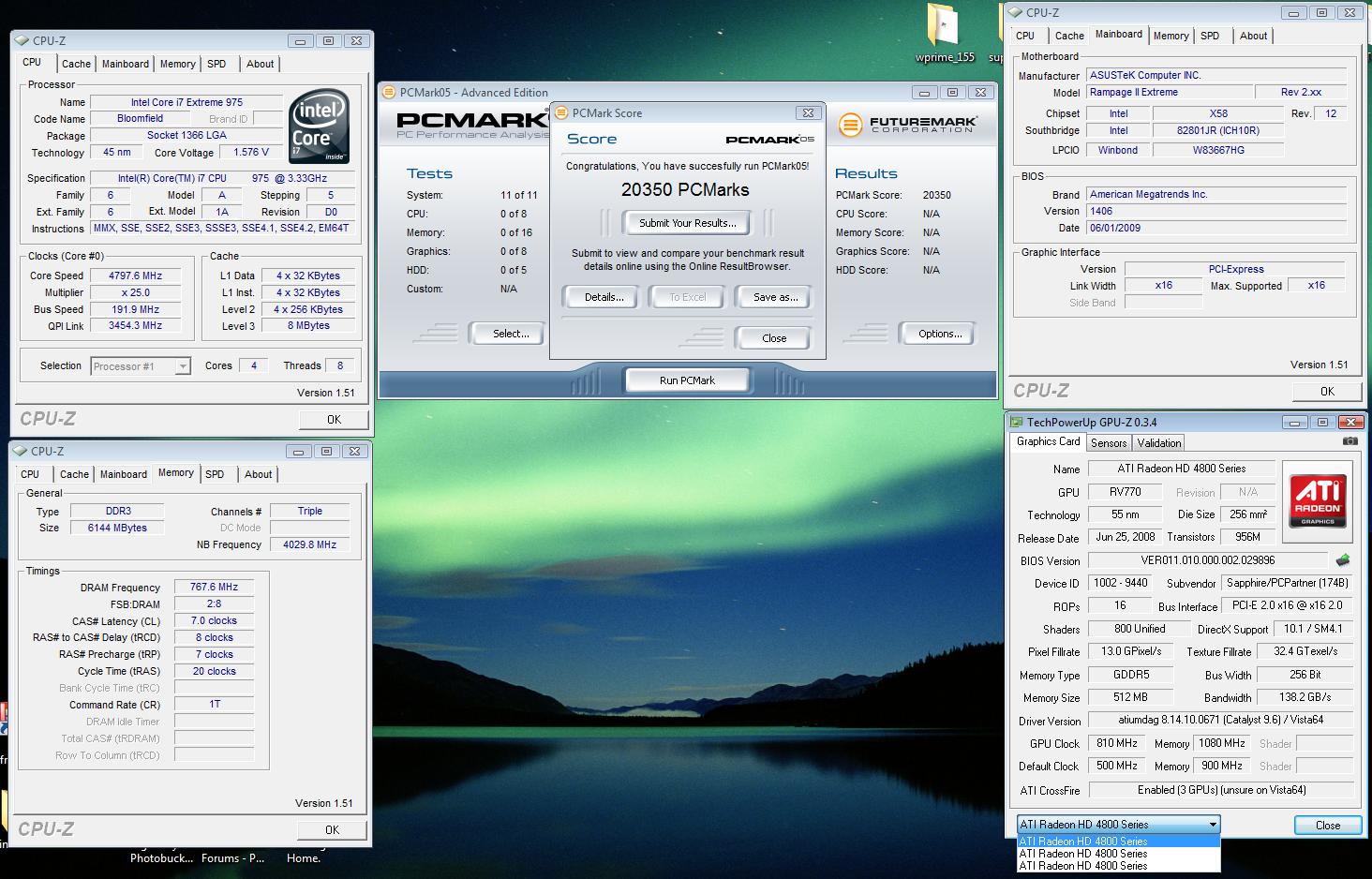Click the Chipset X58 value

(x=1218, y=113)
